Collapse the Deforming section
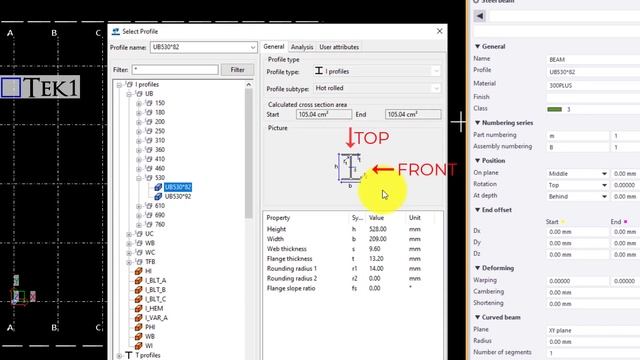 pos(477,268)
